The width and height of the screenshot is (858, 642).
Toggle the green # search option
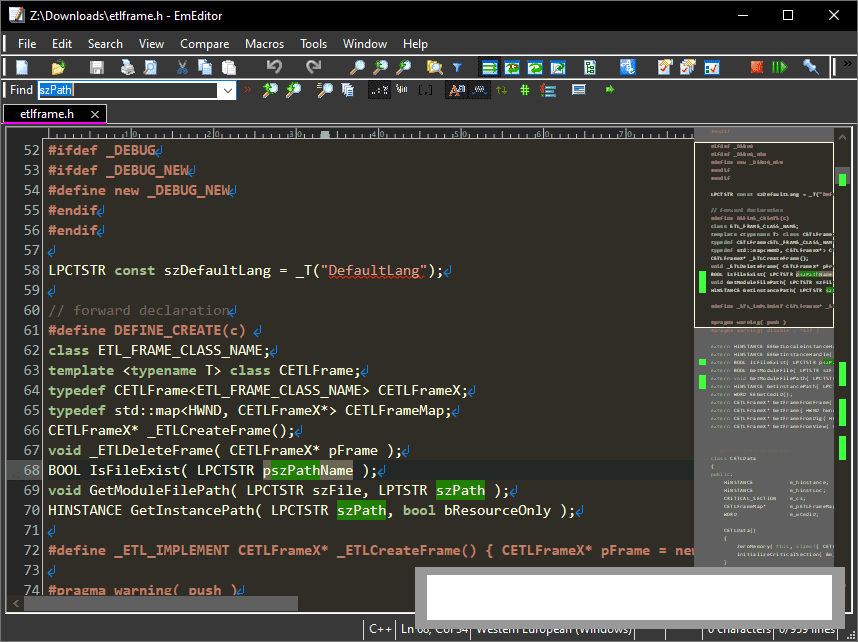(524, 90)
